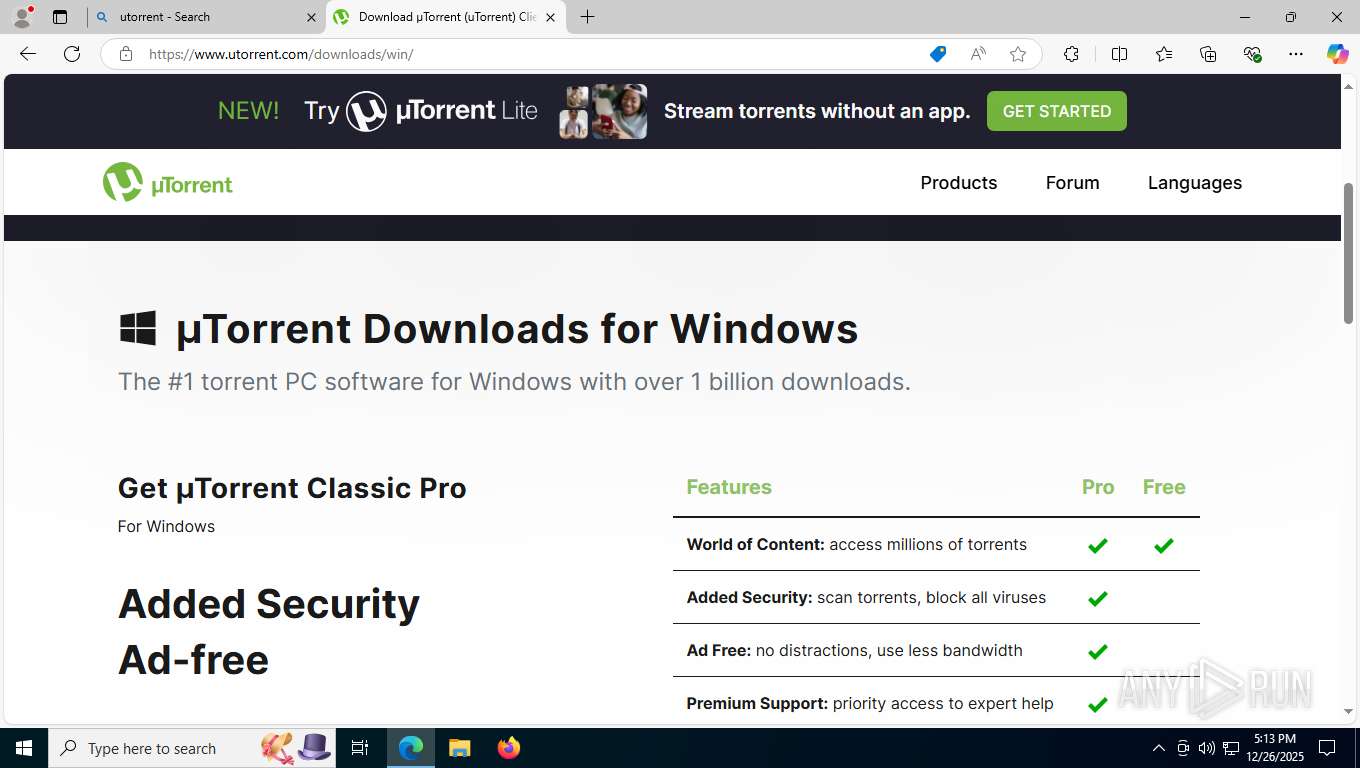Click the 'World of Content' feature row
Screen dimensions: 1360x768
click(x=936, y=545)
